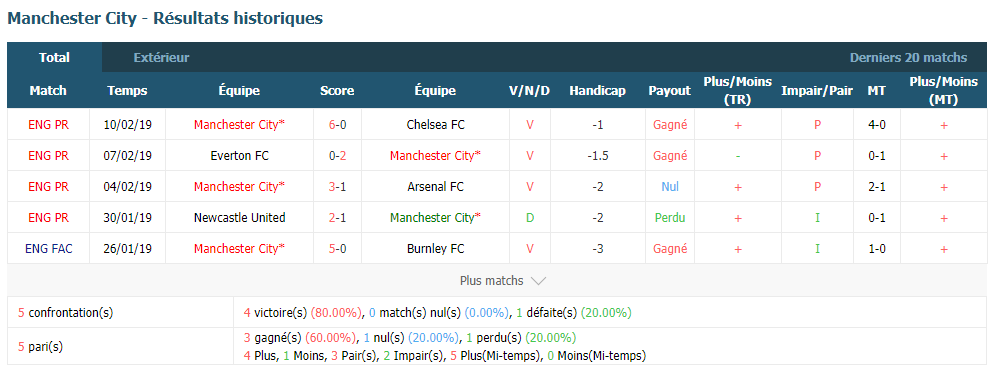Select the Total tab
Image resolution: width=997 pixels, height=372 pixels.
pyautogui.click(x=55, y=58)
